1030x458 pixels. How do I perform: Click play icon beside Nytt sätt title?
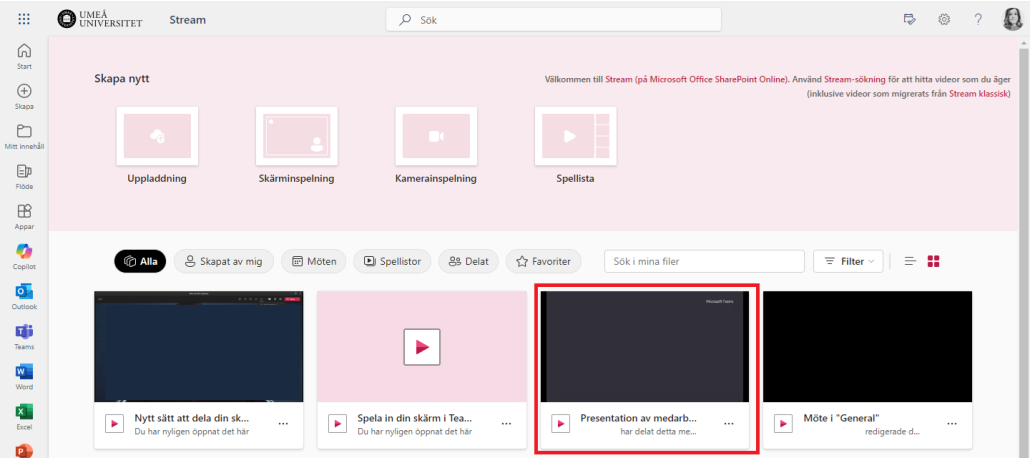(x=115, y=424)
